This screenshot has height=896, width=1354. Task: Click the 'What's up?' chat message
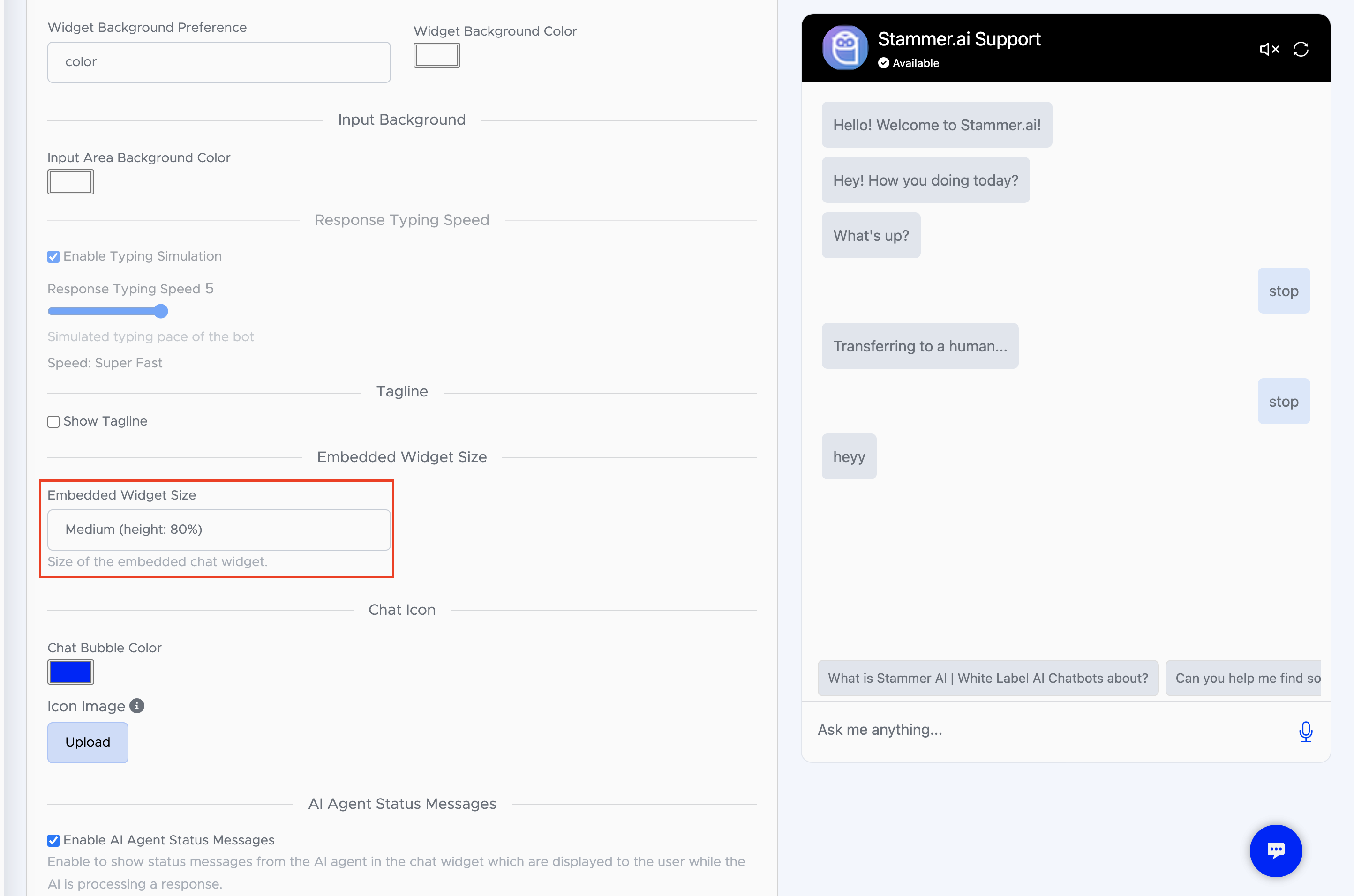point(871,235)
